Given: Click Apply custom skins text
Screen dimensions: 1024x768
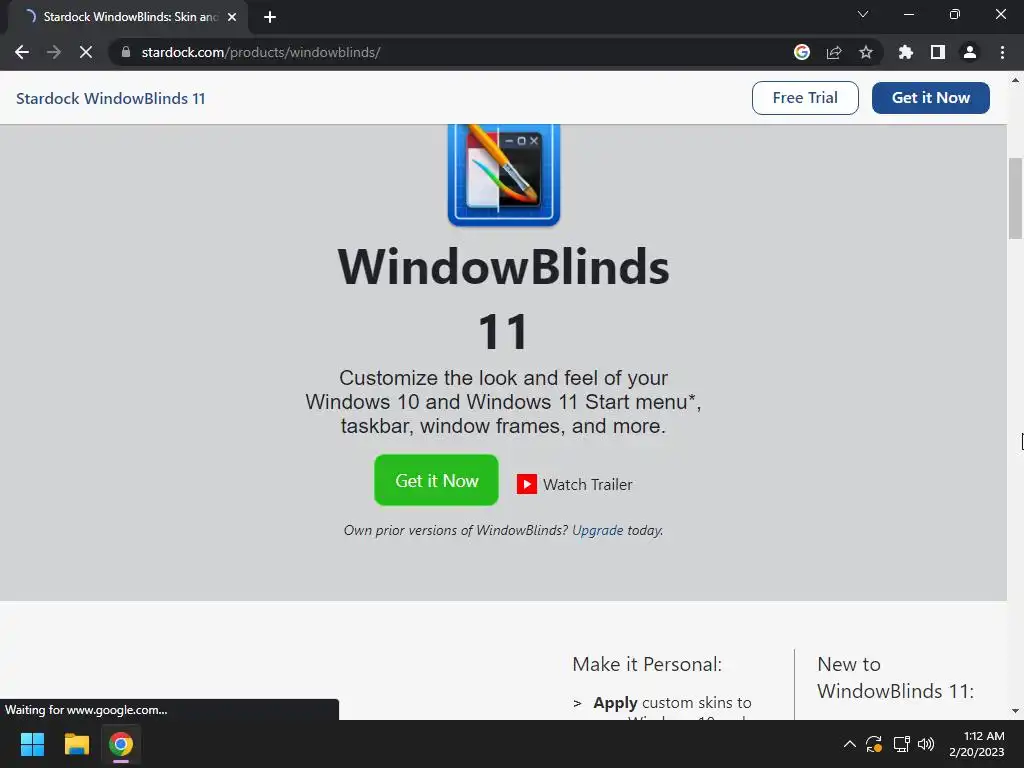Looking at the screenshot, I should (x=672, y=703).
